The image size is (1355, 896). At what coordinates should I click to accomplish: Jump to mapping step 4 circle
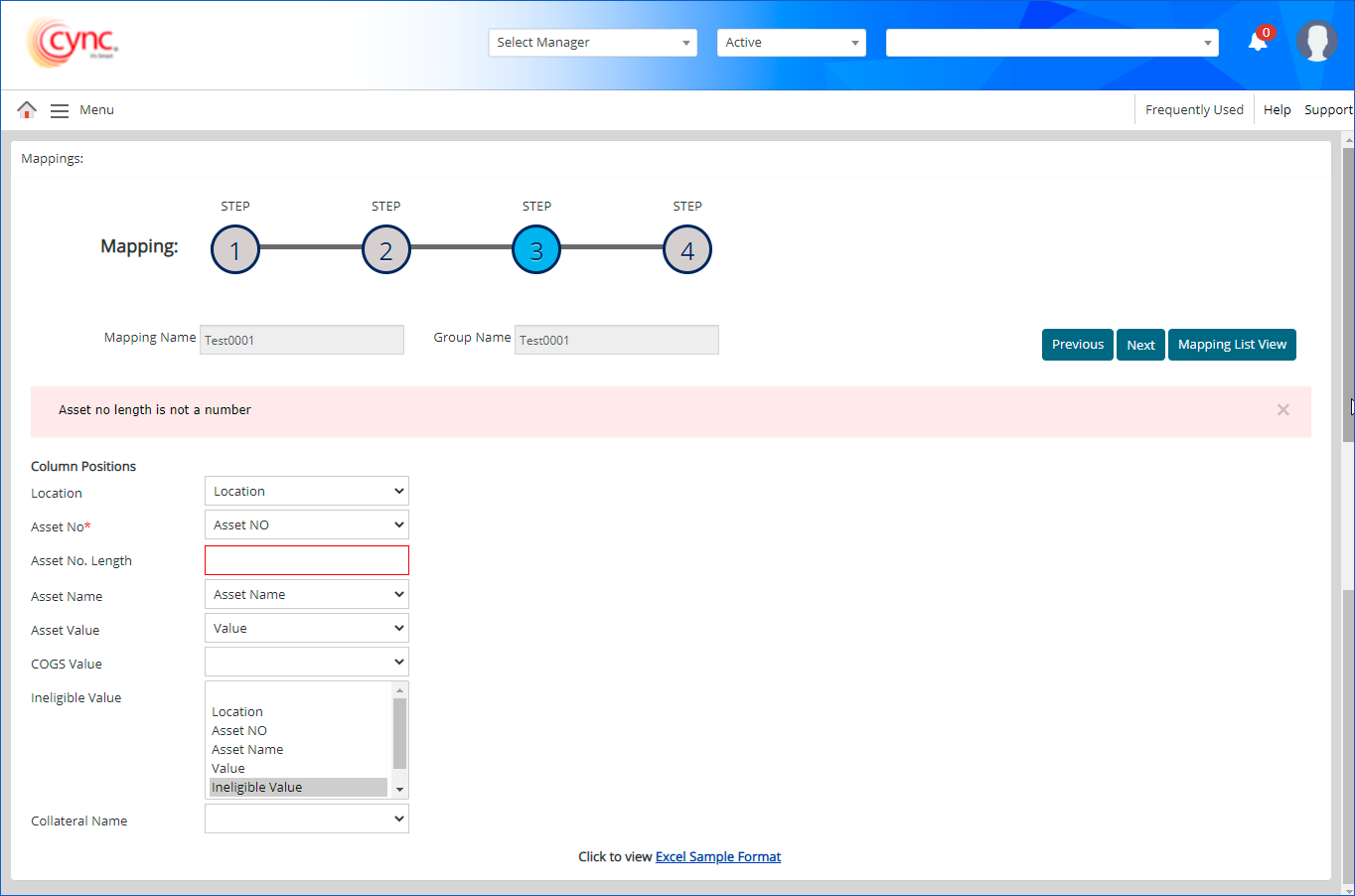(x=687, y=250)
